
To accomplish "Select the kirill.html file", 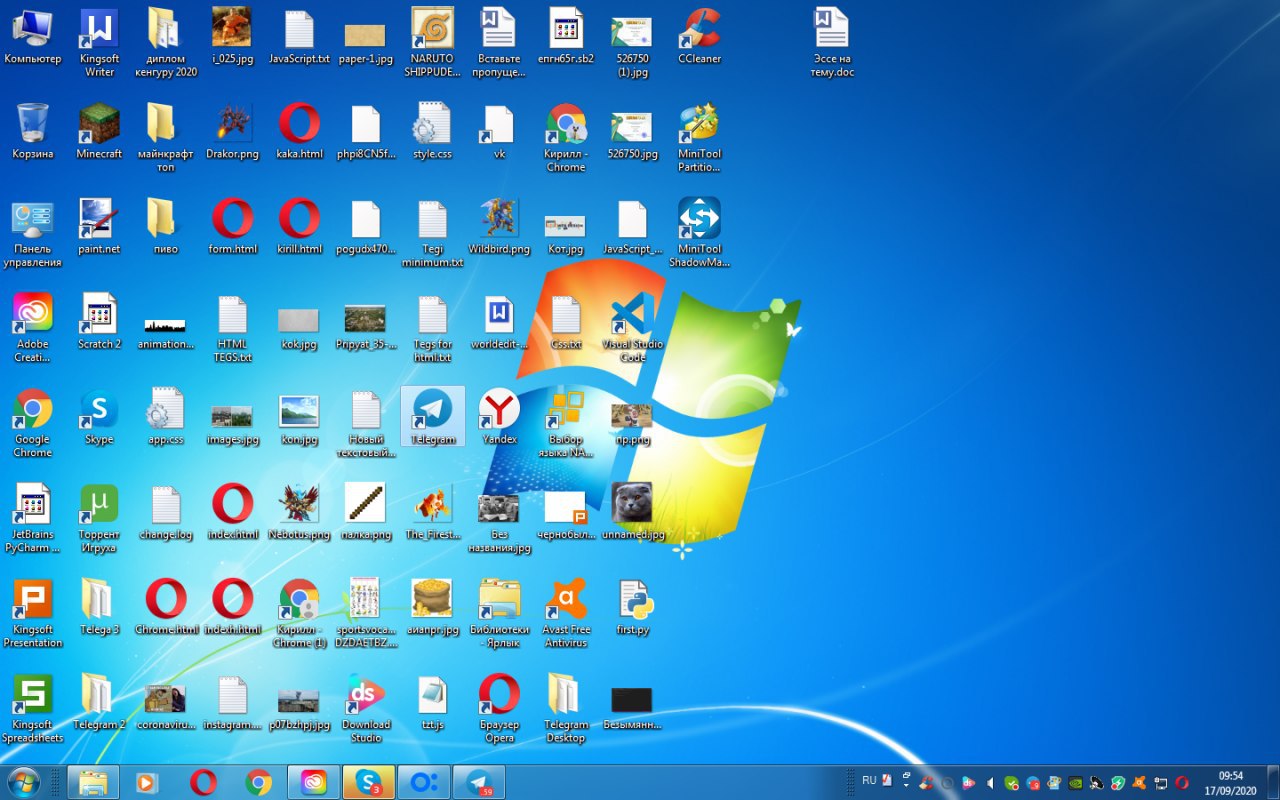I will pyautogui.click(x=299, y=226).
